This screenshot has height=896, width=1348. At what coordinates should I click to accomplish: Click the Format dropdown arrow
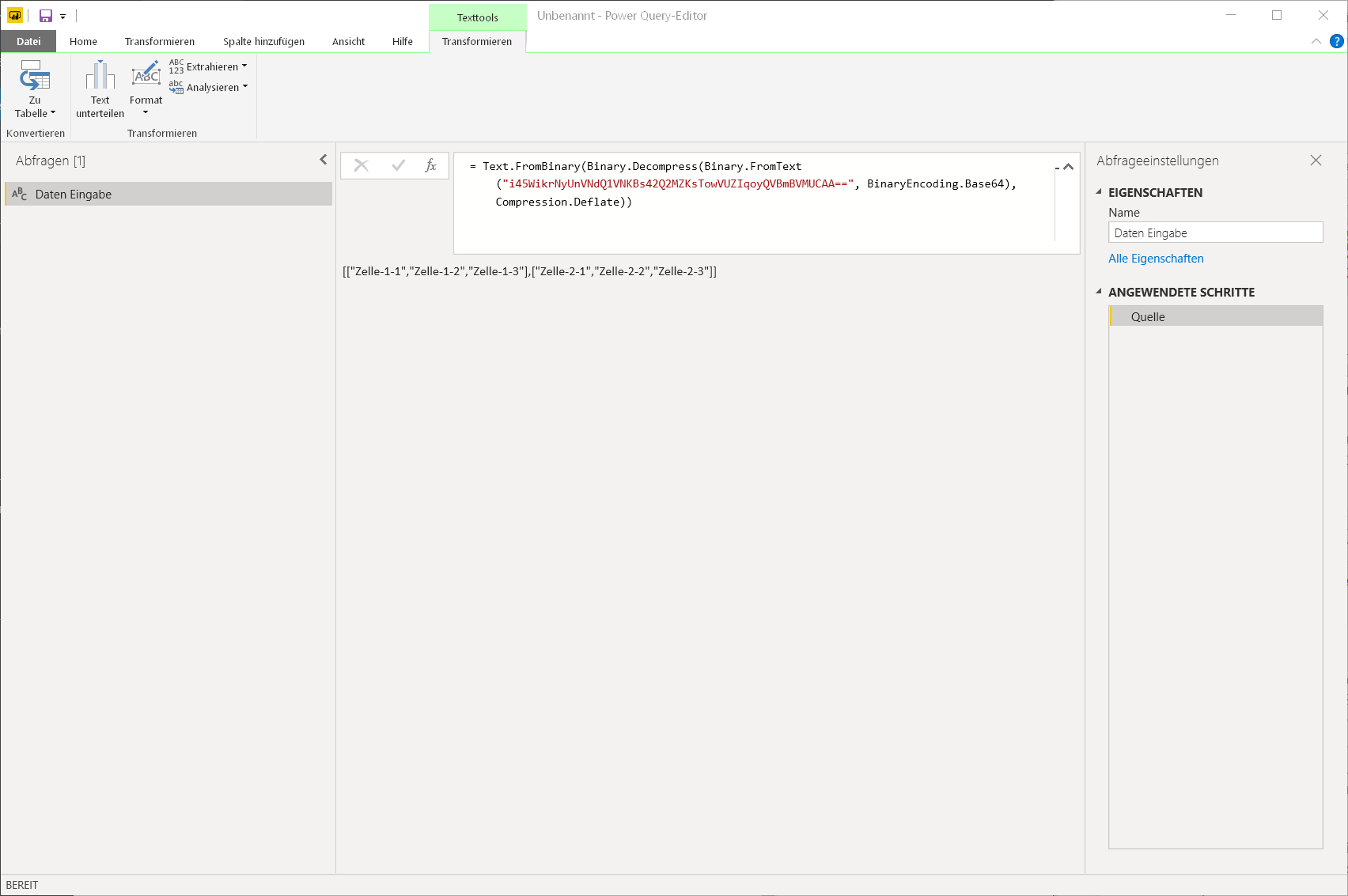[146, 112]
